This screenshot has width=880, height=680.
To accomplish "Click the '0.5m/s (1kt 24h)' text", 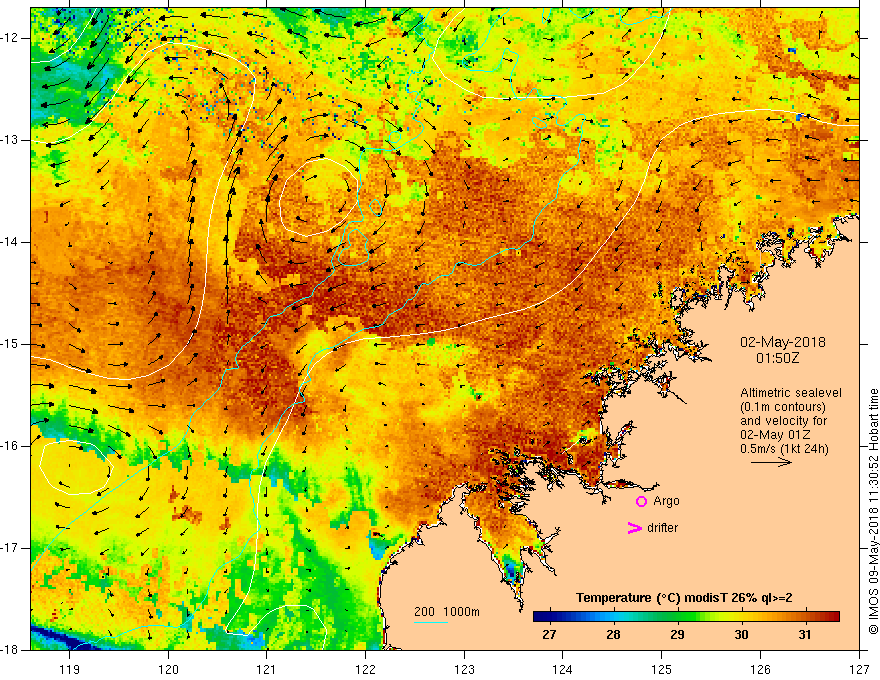I will (784, 449).
